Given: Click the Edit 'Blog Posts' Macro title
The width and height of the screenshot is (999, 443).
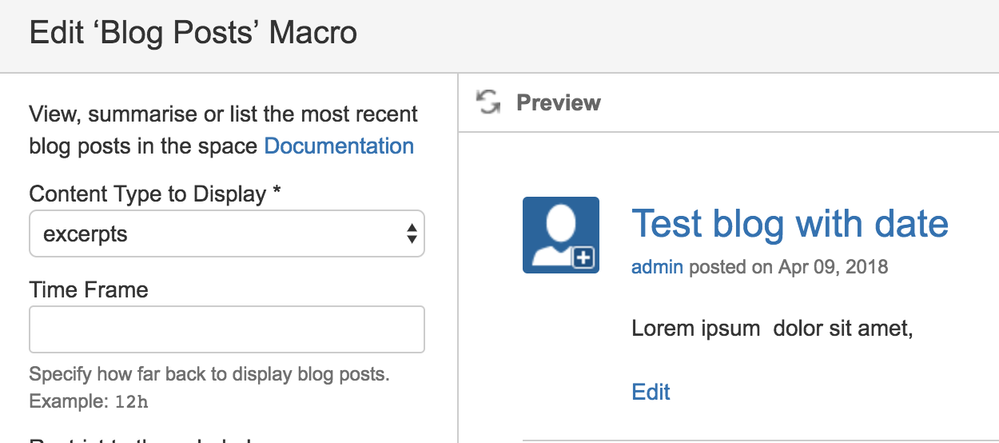Looking at the screenshot, I should pyautogui.click(x=193, y=33).
